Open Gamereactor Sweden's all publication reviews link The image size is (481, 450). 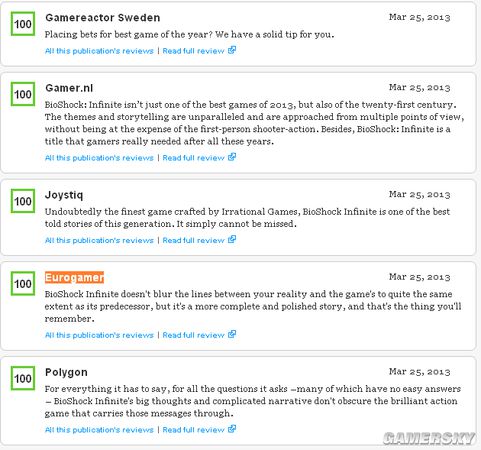tap(99, 51)
